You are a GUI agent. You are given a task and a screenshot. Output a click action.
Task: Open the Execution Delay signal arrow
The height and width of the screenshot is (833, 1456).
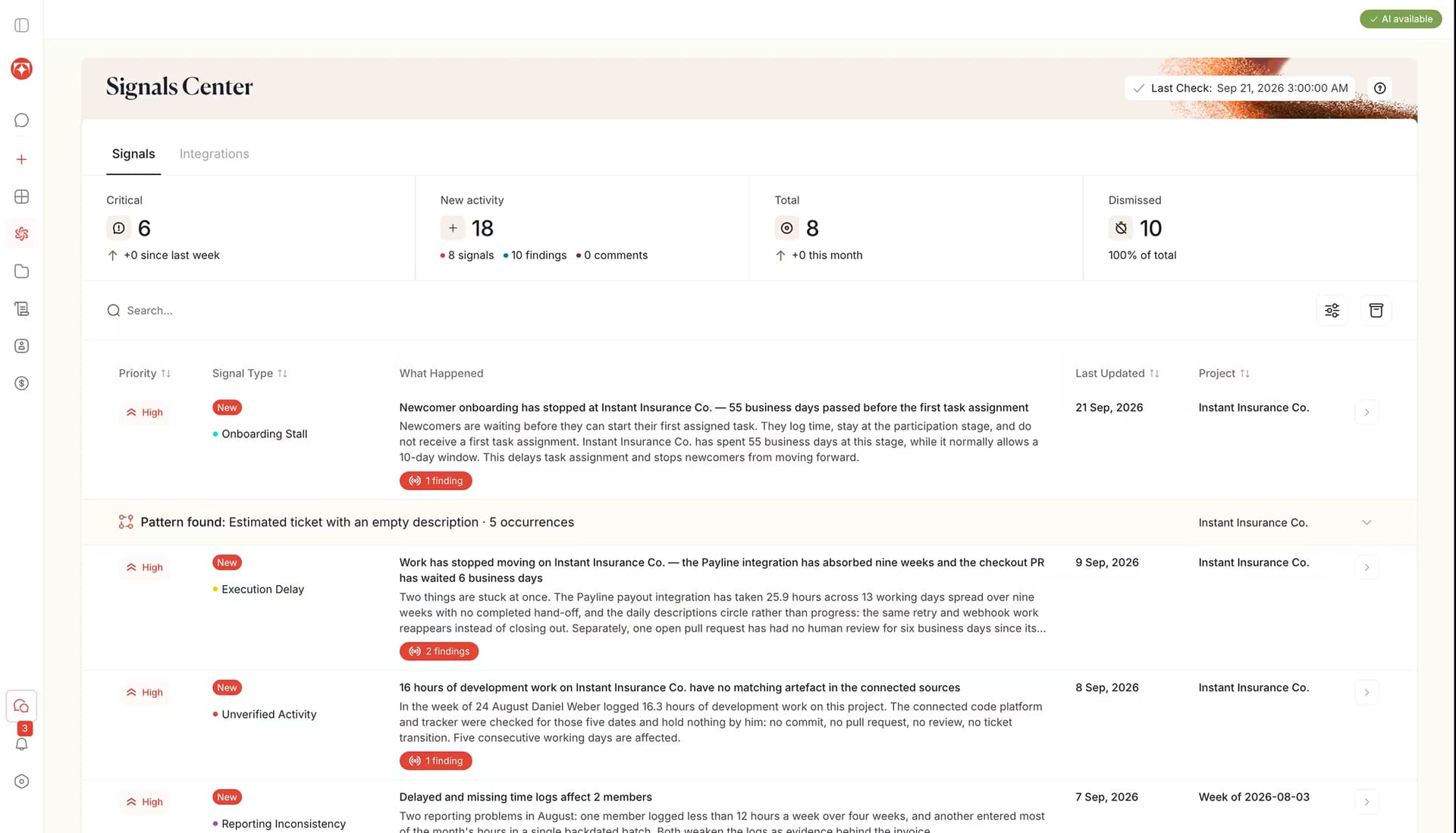(x=1367, y=568)
